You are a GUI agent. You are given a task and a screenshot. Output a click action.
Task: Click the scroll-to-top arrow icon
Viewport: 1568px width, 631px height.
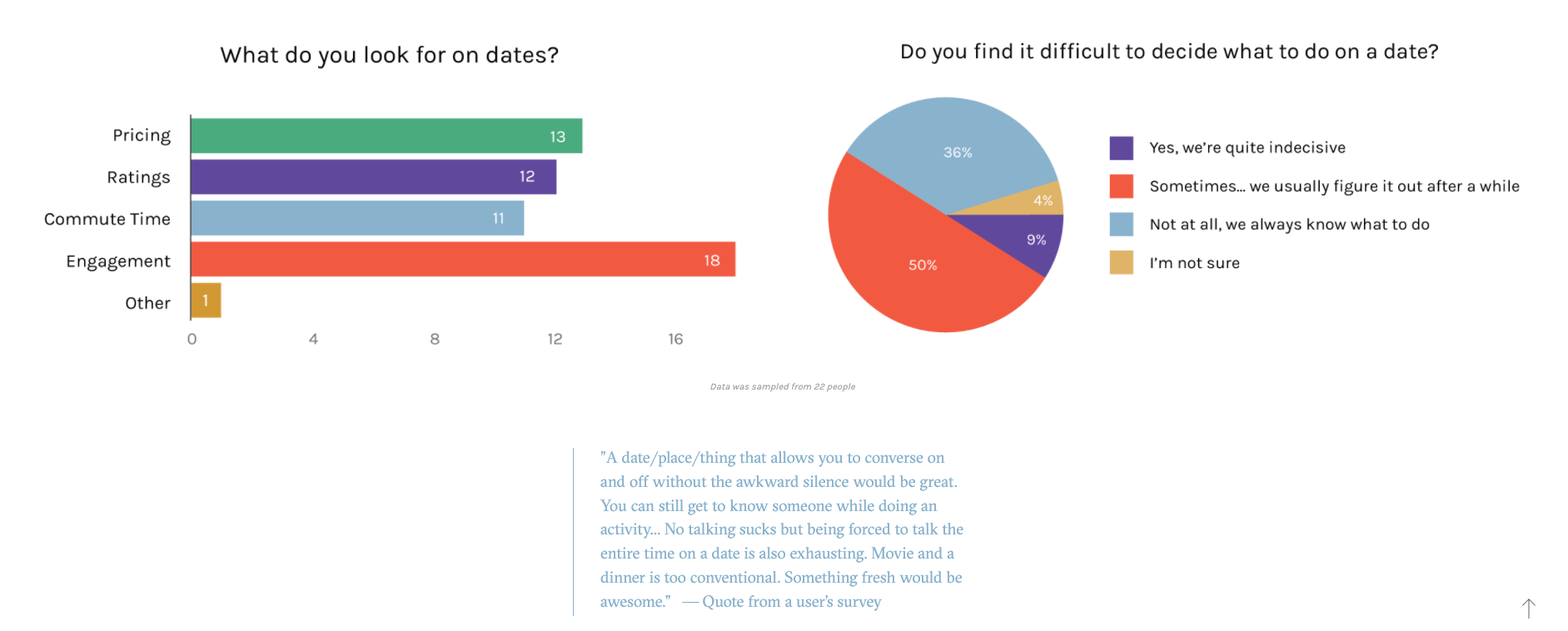click(1529, 608)
